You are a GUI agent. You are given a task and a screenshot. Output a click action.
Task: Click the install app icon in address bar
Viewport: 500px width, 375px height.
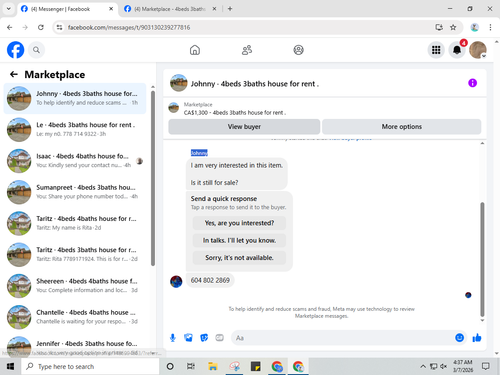tap(439, 27)
